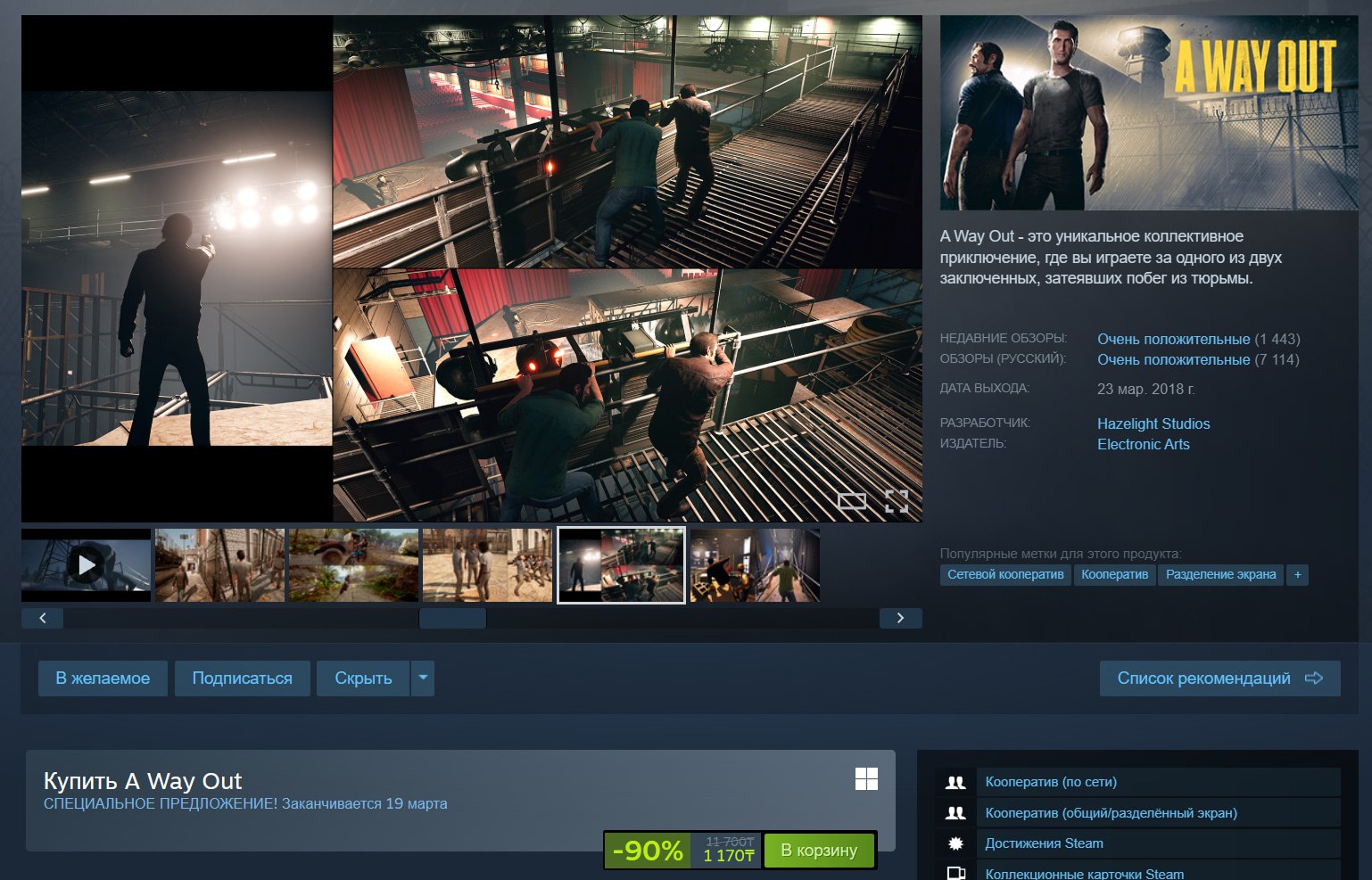Play the trailer video thumbnail
The image size is (1372, 880).
click(86, 565)
